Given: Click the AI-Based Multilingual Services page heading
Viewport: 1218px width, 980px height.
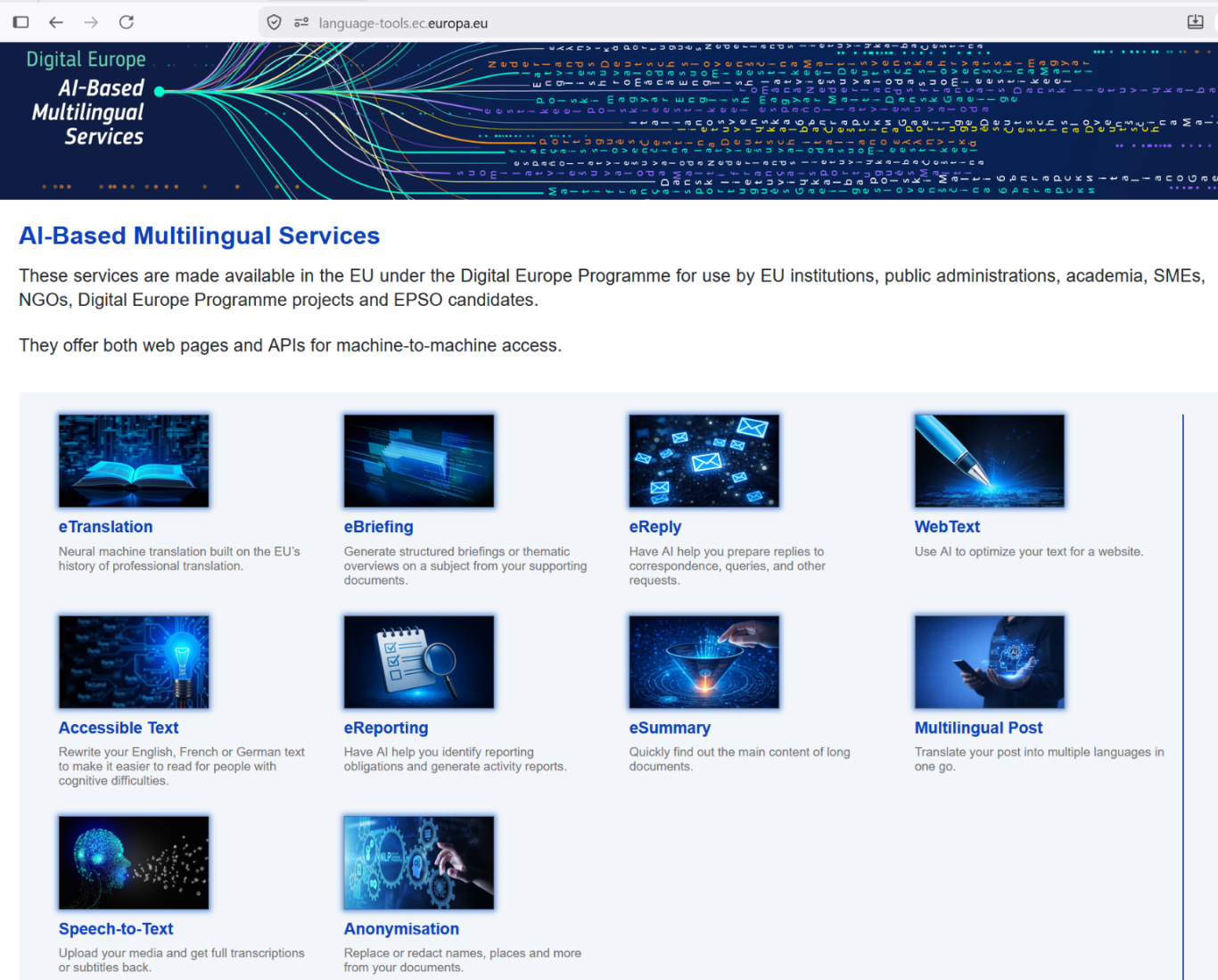Looking at the screenshot, I should (x=200, y=235).
